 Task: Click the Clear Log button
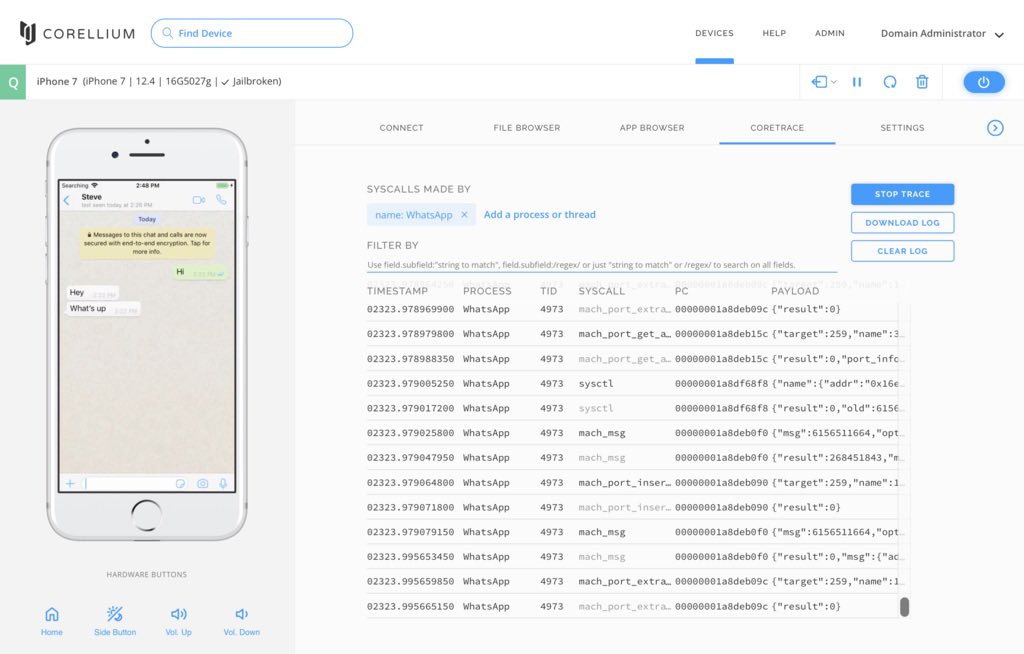(902, 251)
